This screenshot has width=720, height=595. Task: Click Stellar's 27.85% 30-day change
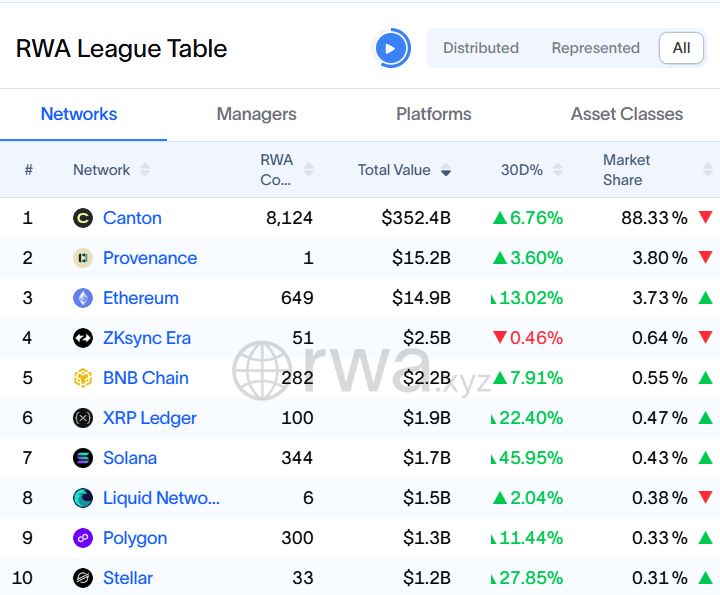[527, 578]
